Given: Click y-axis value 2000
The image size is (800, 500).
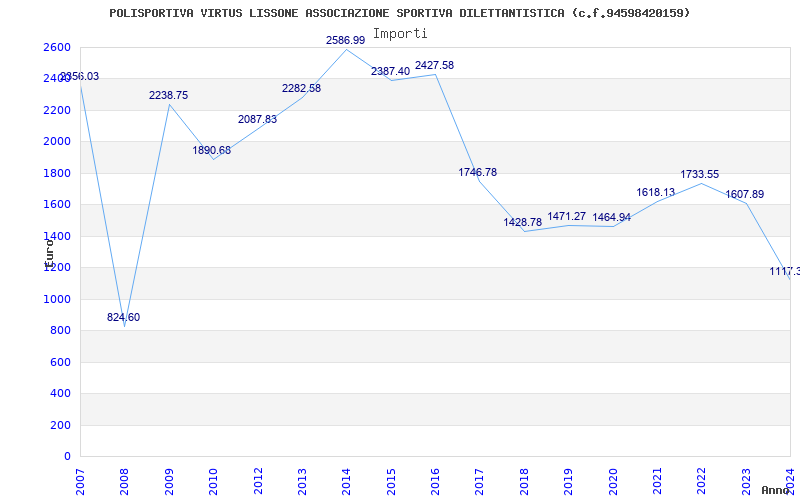Looking at the screenshot, I should point(57,142).
